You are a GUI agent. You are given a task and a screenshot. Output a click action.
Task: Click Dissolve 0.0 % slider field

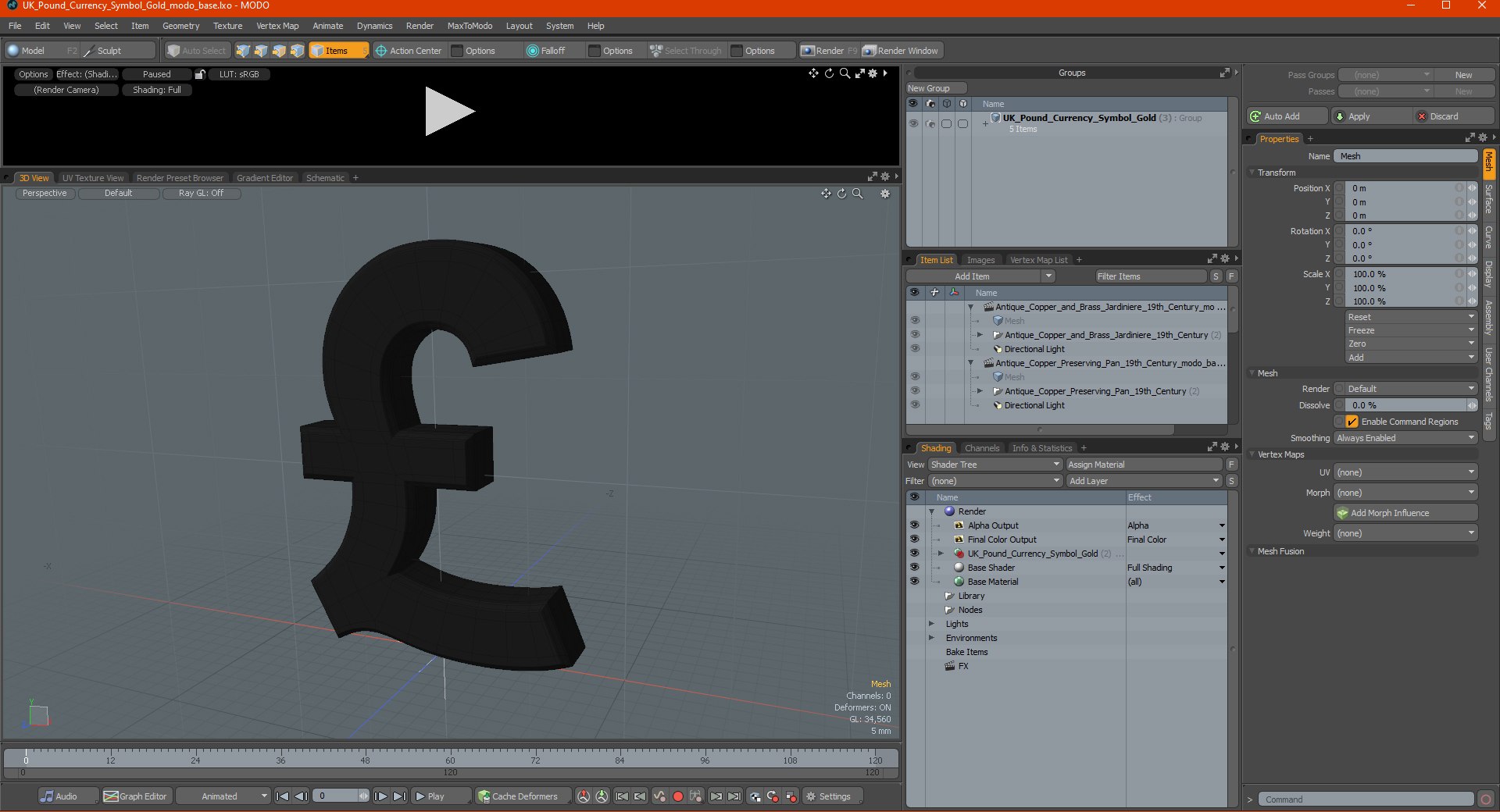click(1405, 405)
